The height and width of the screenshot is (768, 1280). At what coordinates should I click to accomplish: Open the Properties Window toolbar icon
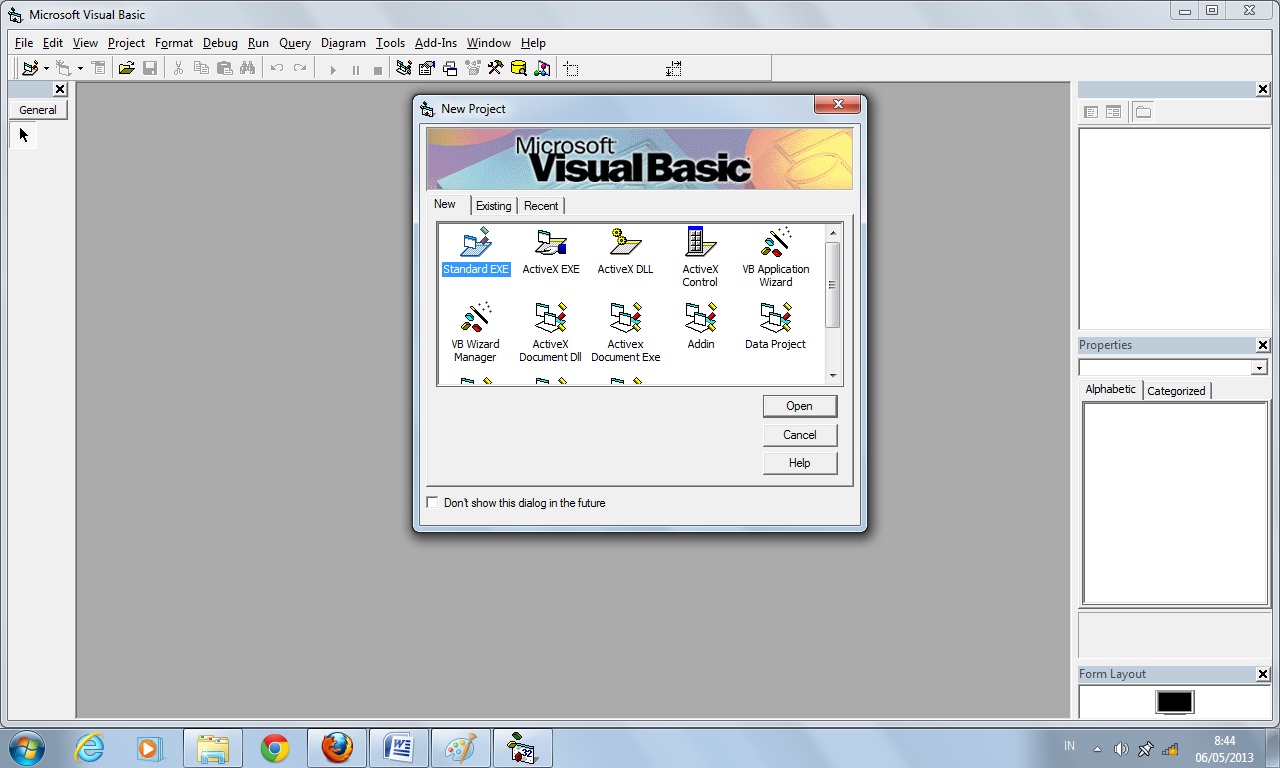(427, 68)
